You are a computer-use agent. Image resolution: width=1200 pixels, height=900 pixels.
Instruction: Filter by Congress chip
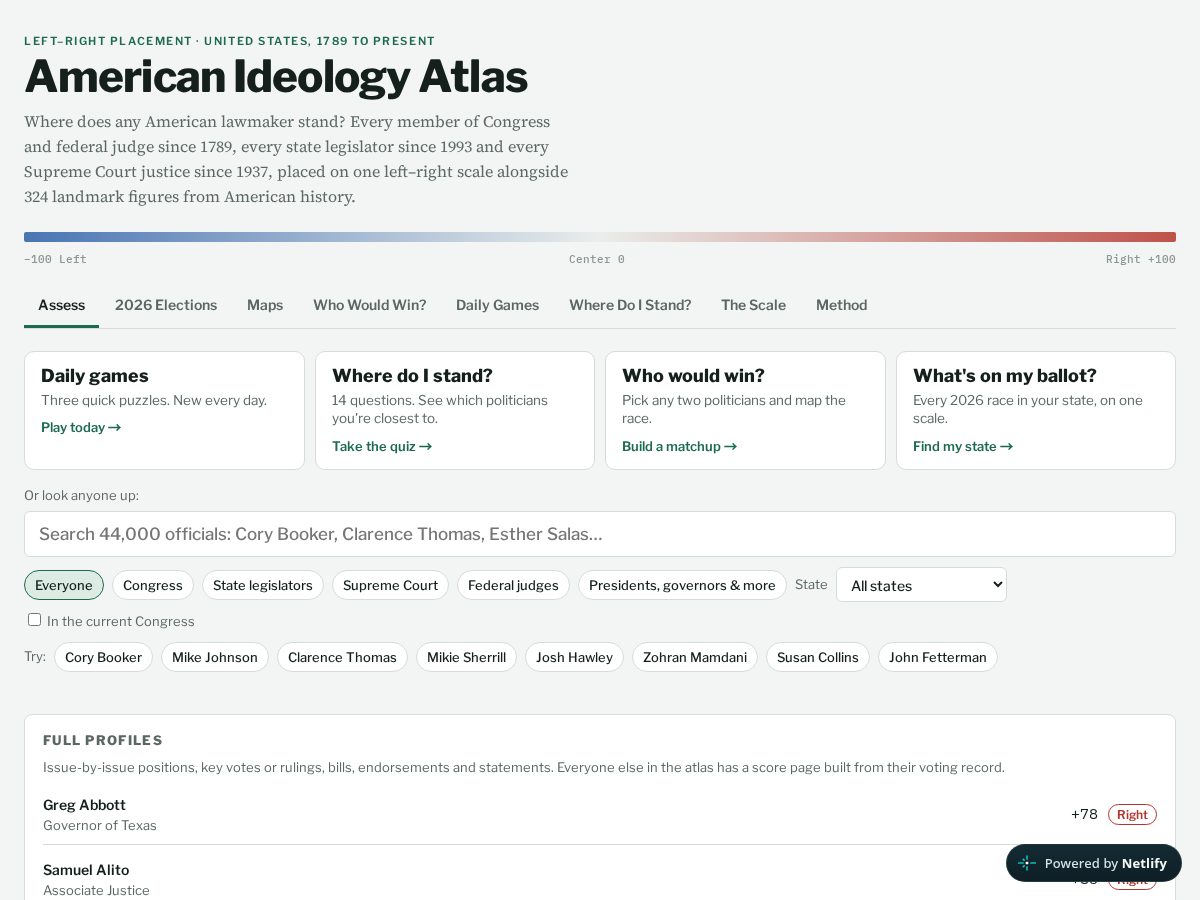pos(153,585)
